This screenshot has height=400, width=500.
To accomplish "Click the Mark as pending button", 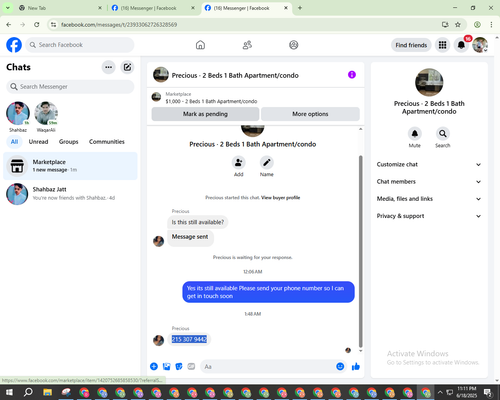I will coord(205,114).
